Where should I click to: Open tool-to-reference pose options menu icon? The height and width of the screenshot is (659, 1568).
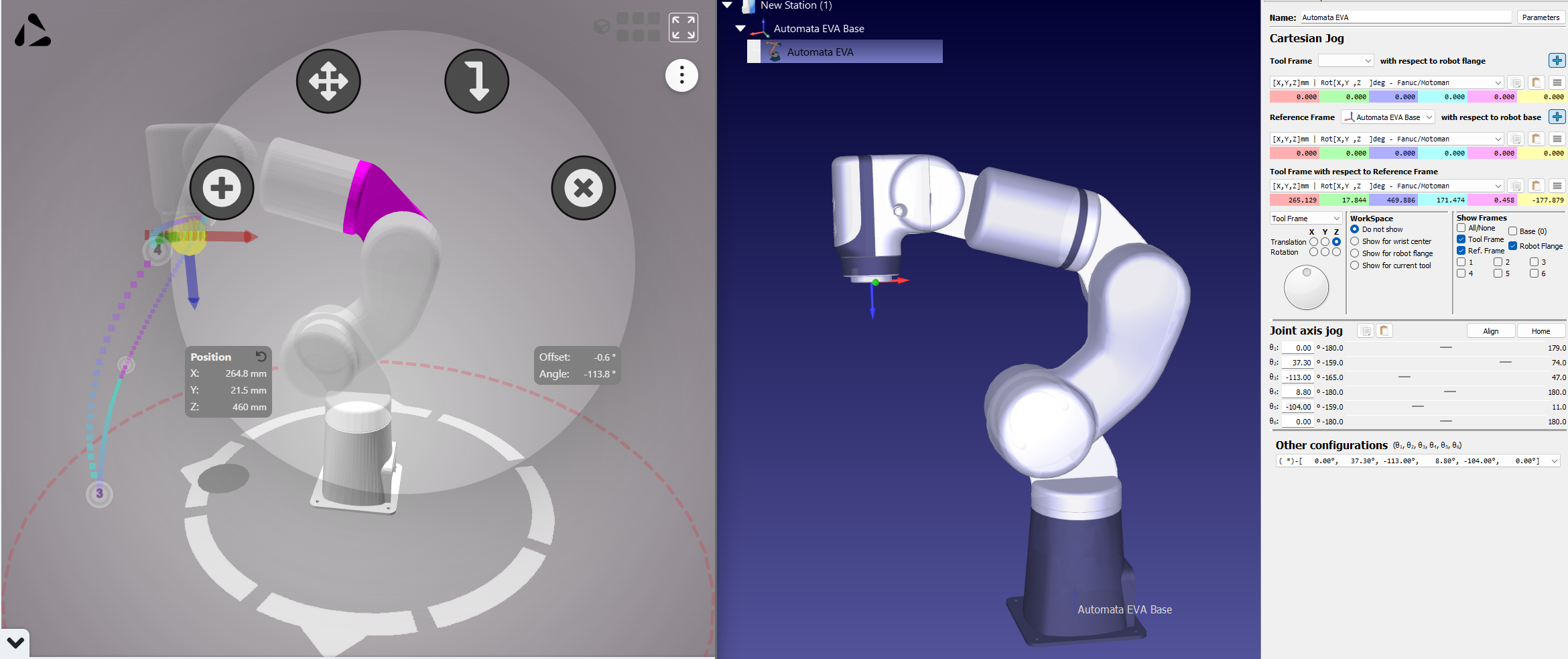coord(1557,186)
